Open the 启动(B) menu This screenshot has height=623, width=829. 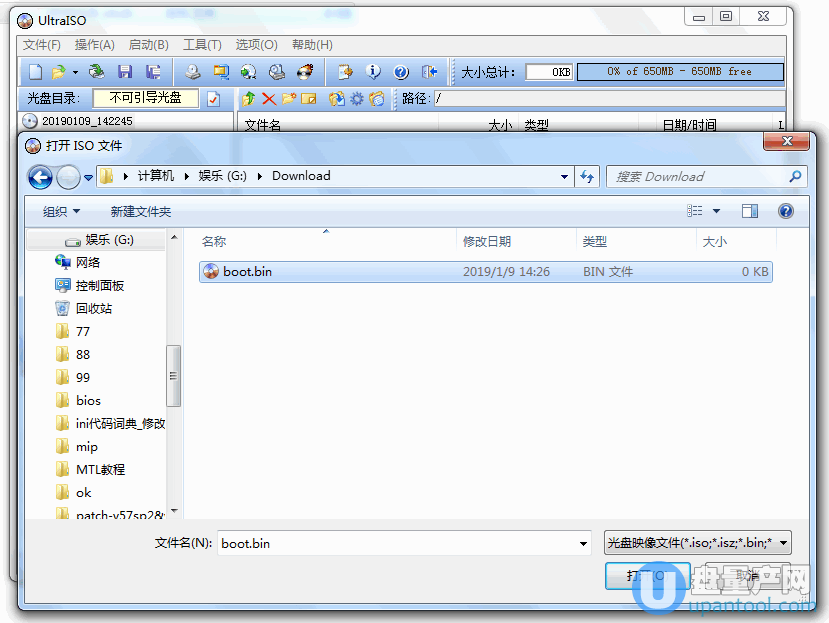tap(149, 45)
